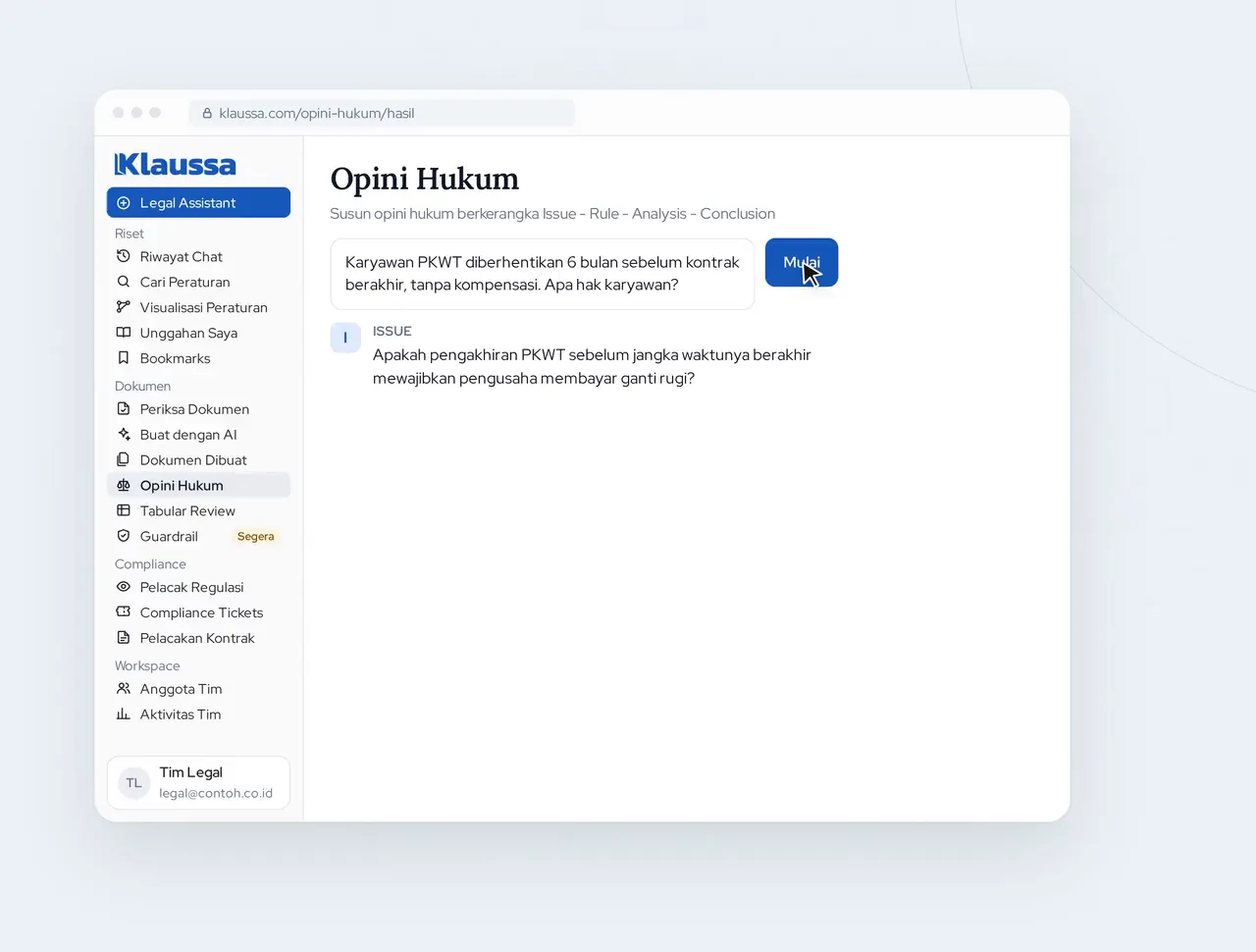The width and height of the screenshot is (1256, 952).
Task: Open the Tim Legal account card
Action: tap(198, 783)
